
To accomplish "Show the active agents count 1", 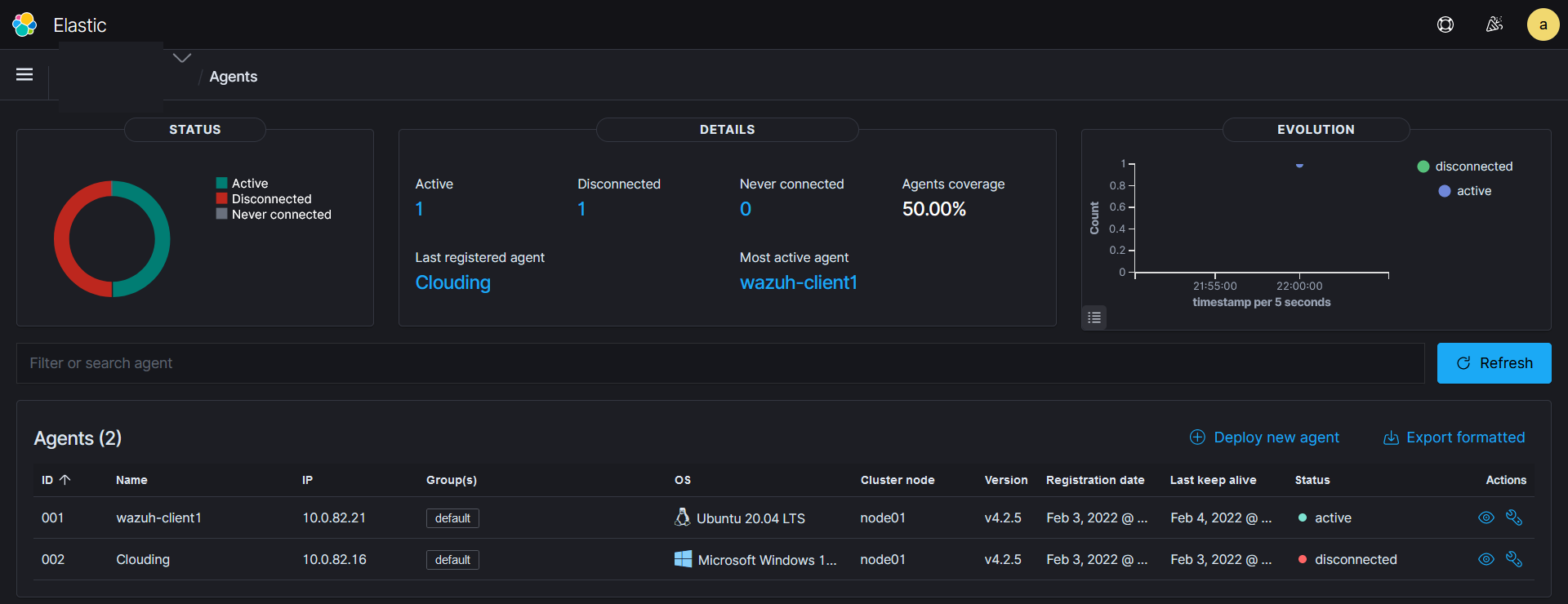I will point(420,209).
